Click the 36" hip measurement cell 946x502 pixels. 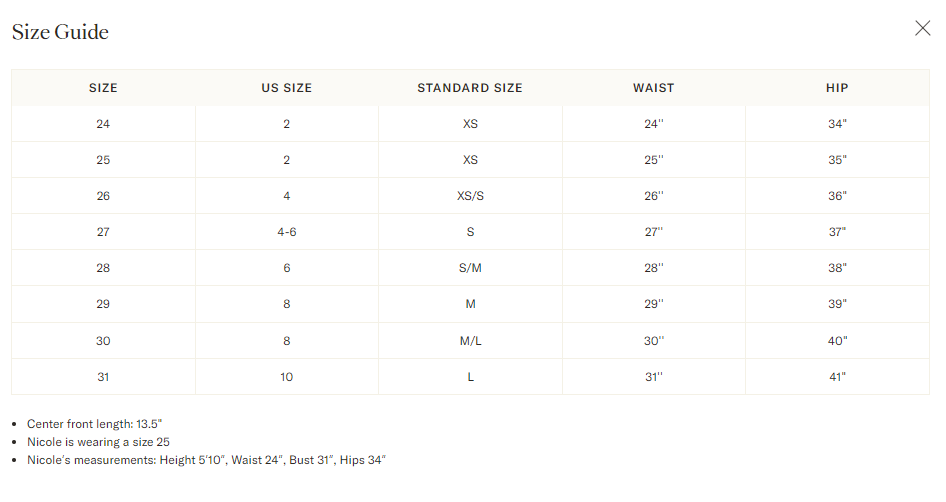coord(837,196)
